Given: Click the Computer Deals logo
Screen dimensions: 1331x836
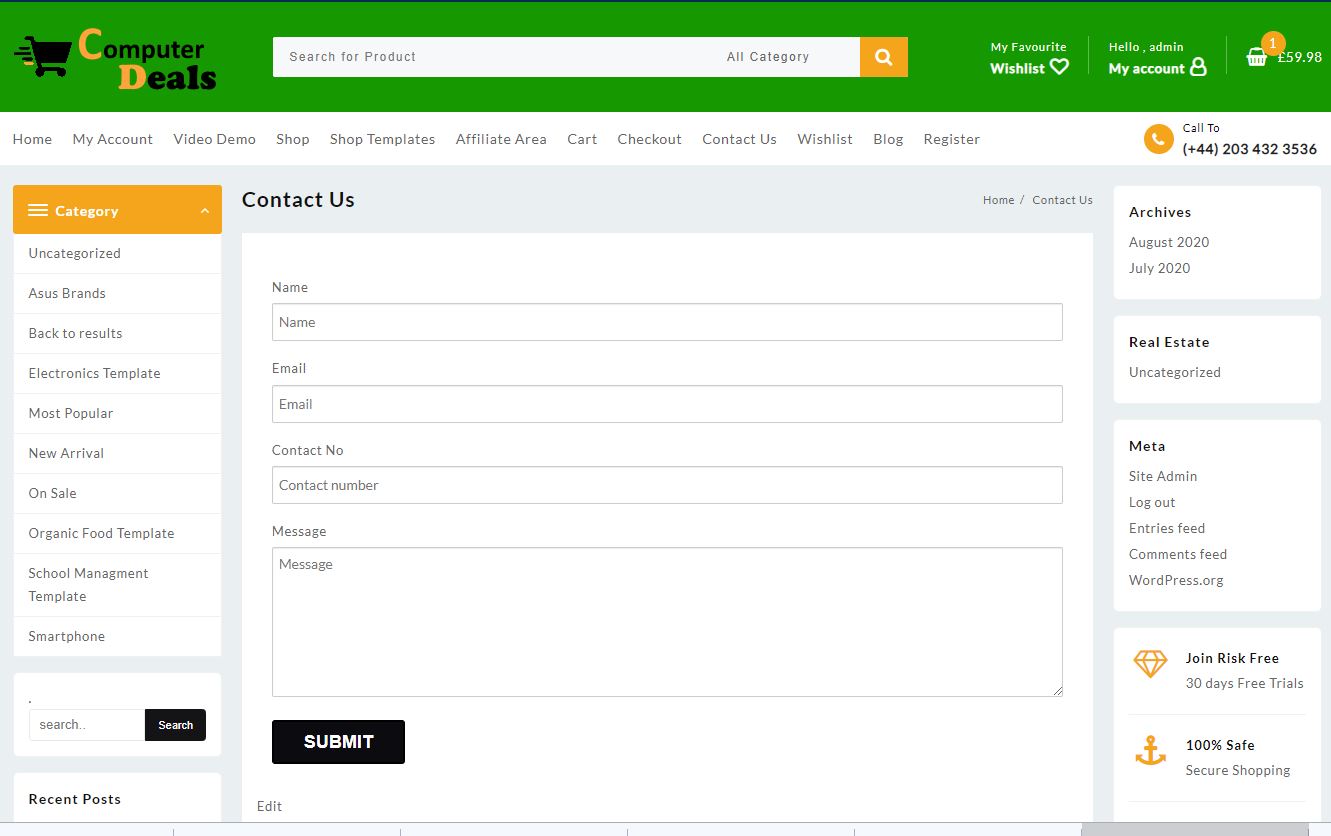Looking at the screenshot, I should (x=116, y=58).
